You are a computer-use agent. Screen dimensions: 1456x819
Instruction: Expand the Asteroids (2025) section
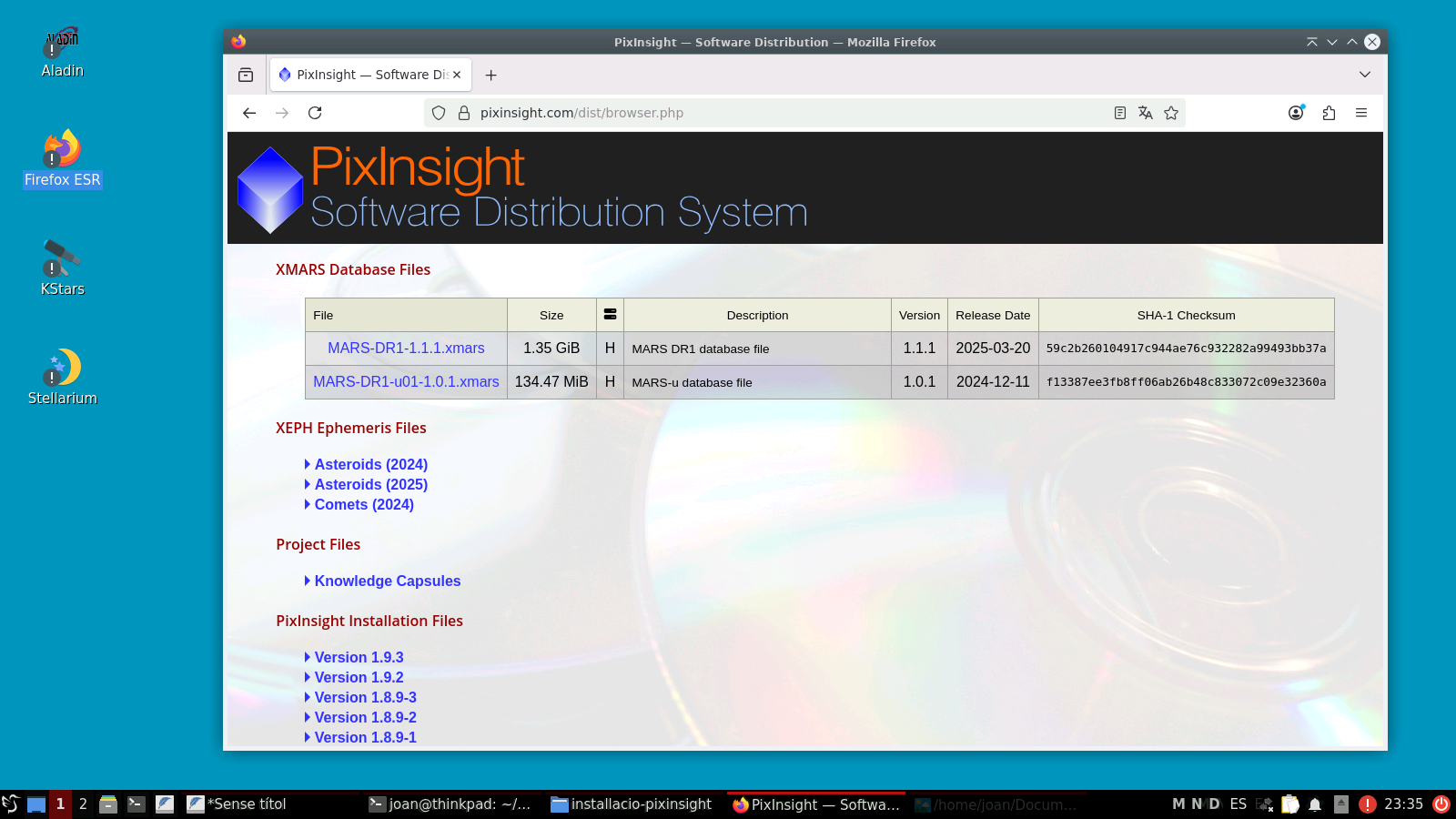370,485
